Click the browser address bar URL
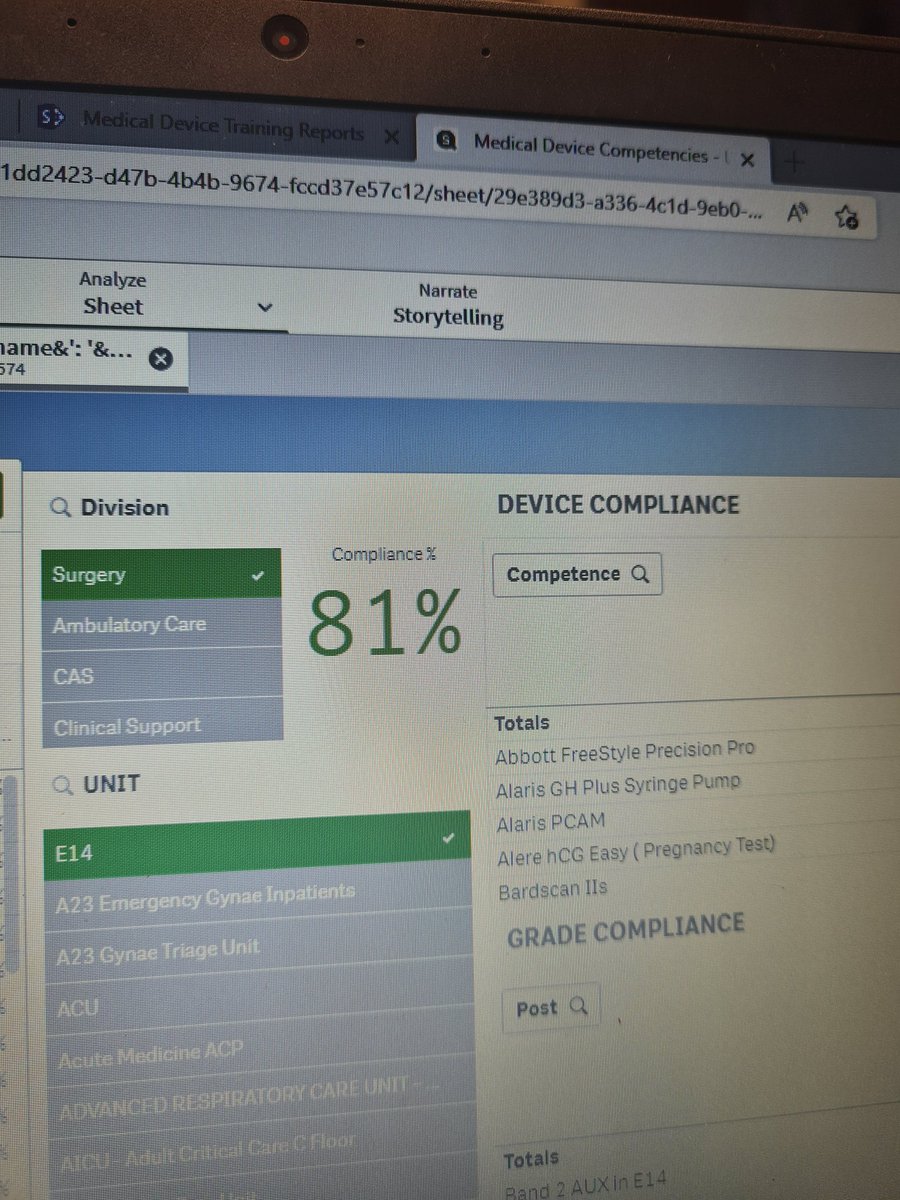The image size is (900, 1200). pos(380,192)
